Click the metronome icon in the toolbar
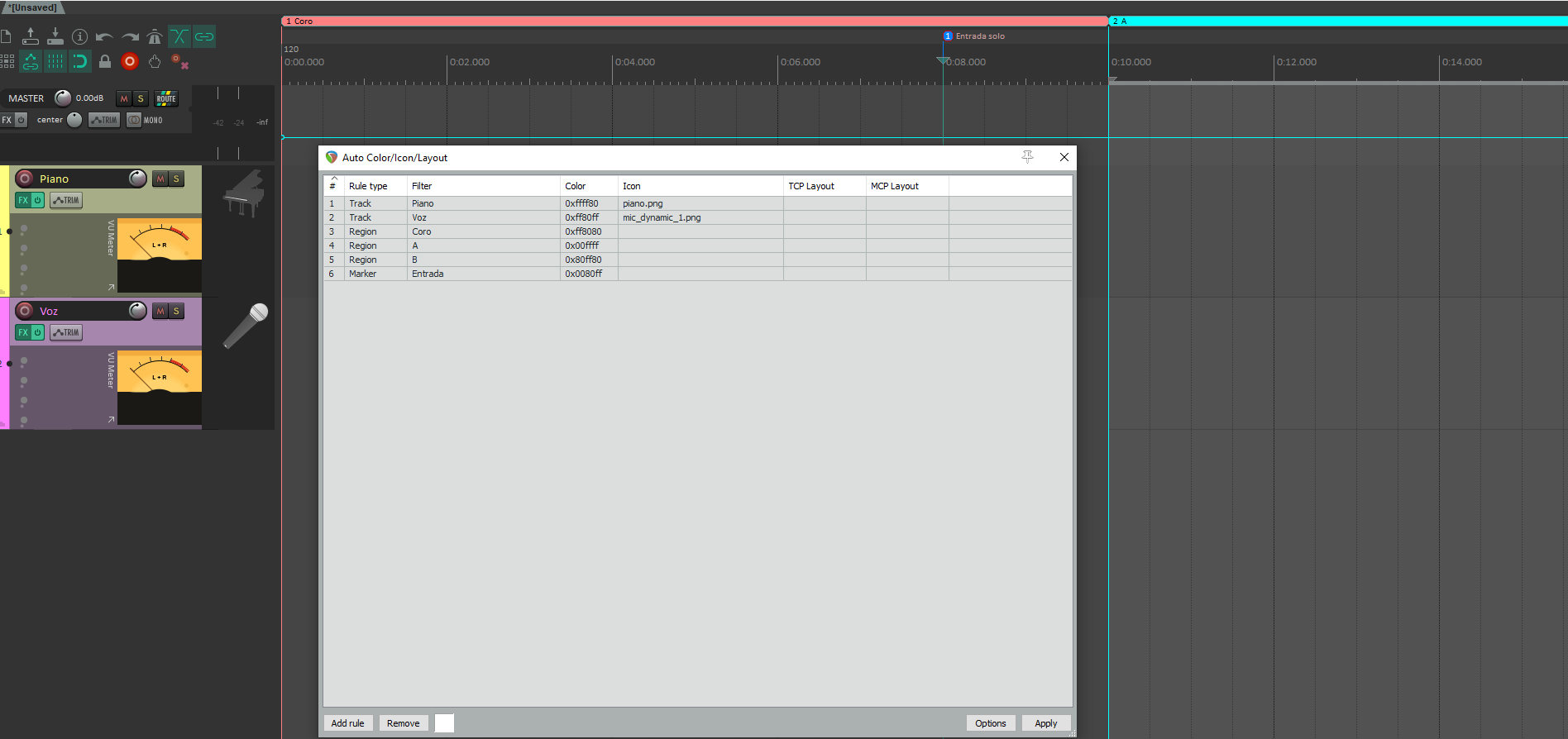Image resolution: width=1568 pixels, height=739 pixels. tap(154, 36)
